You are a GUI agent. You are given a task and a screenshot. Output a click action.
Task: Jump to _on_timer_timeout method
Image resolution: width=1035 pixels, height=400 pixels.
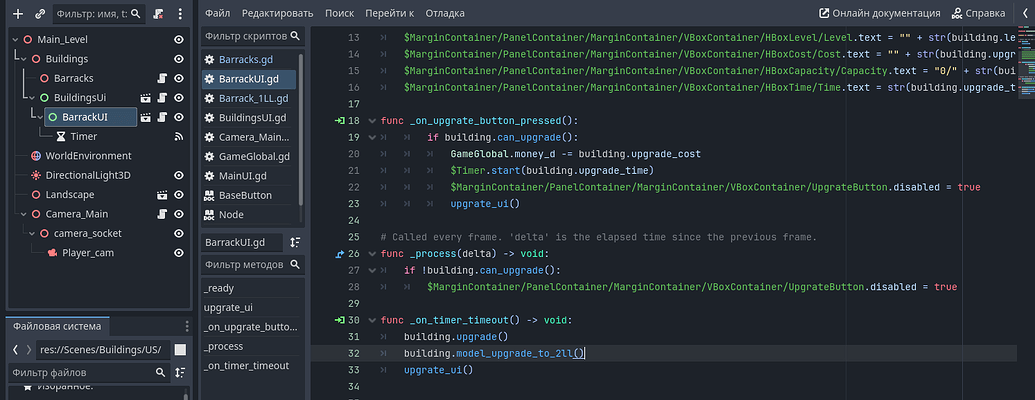pos(246,366)
